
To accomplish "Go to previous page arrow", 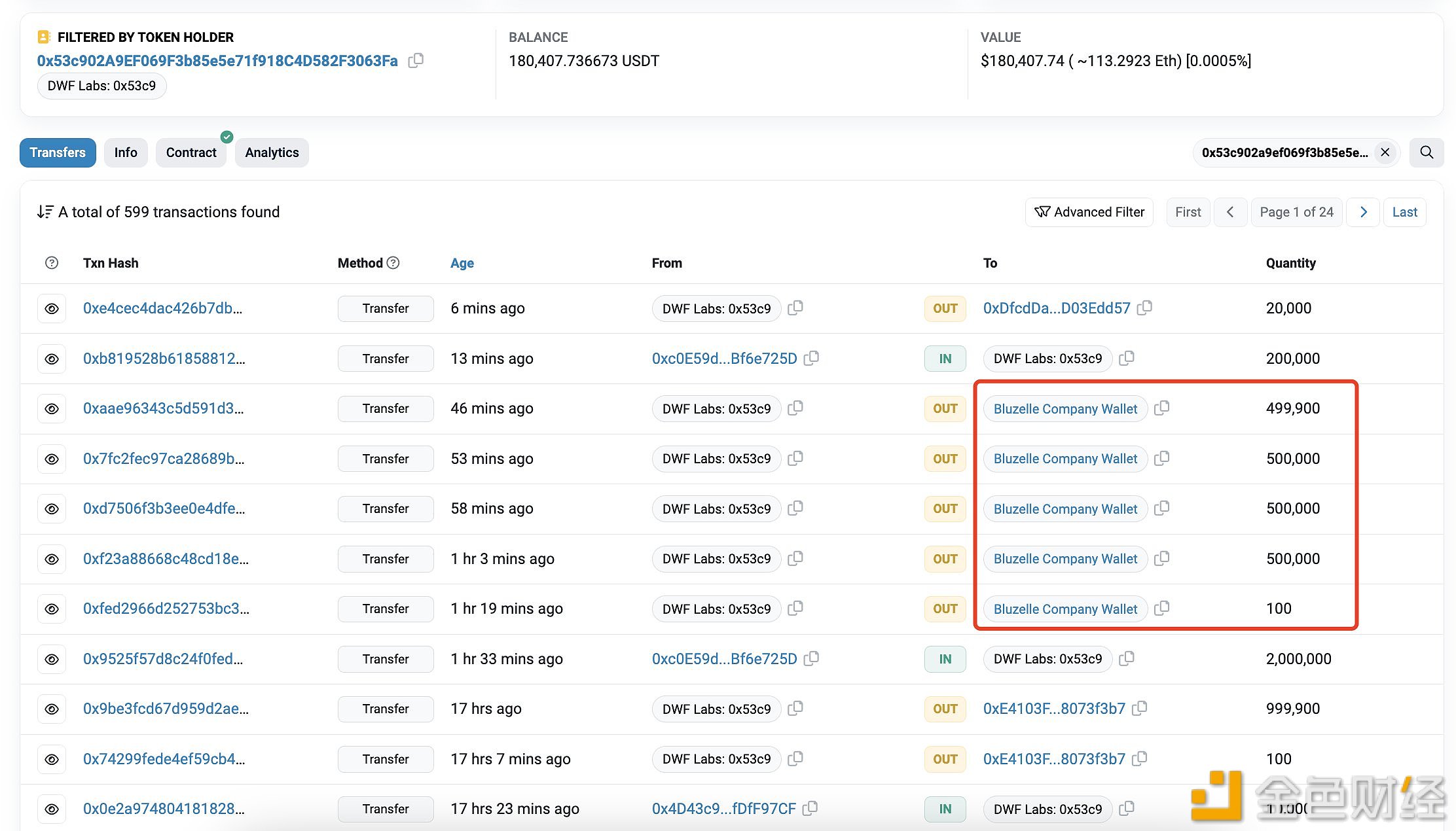I will click(x=1230, y=212).
